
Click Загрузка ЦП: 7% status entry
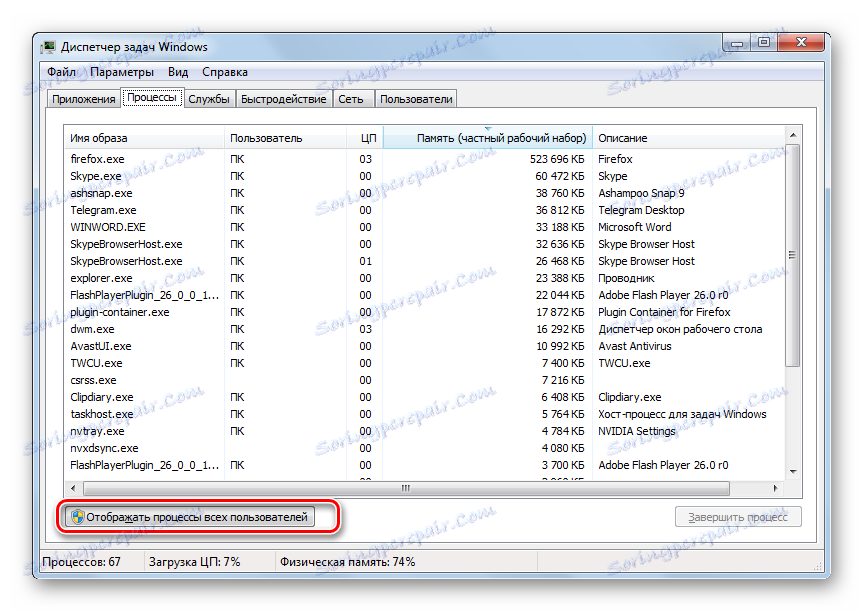[x=195, y=562]
